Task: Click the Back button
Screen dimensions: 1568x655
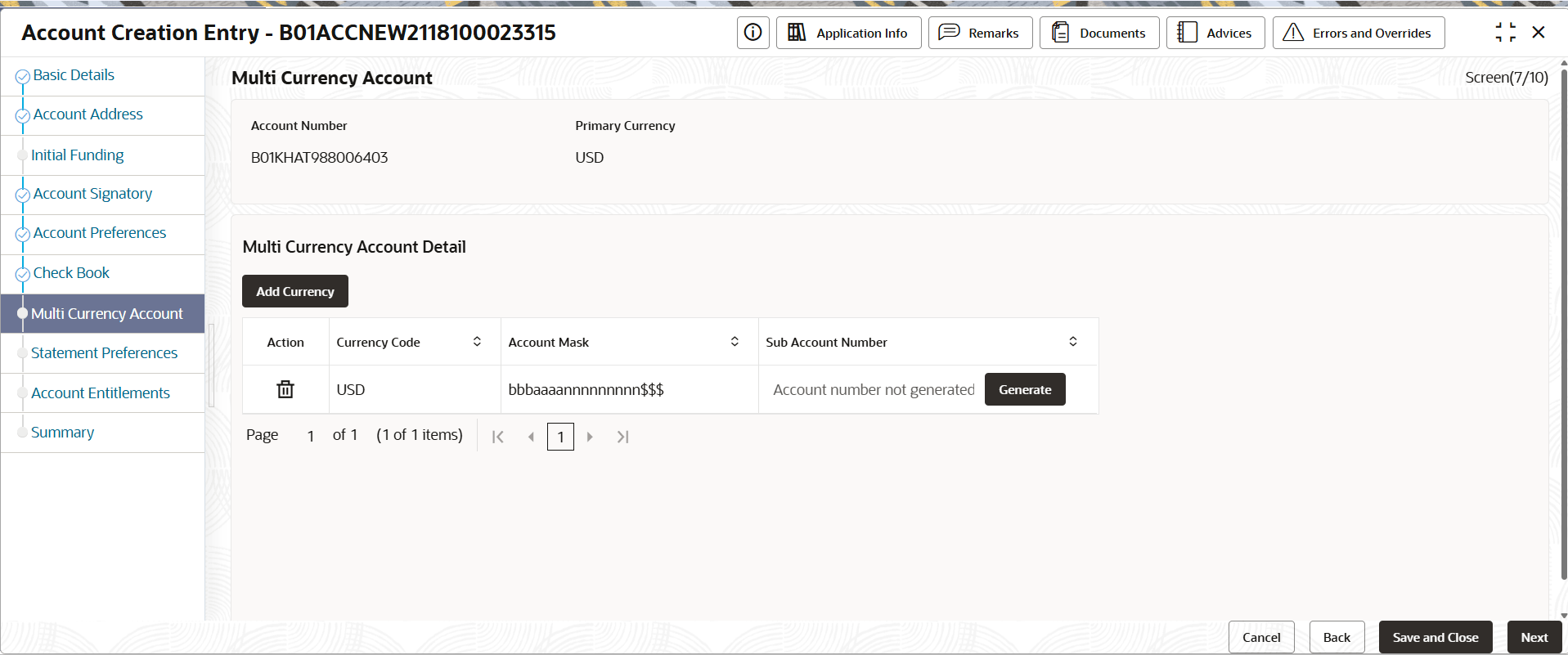Action: pos(1337,637)
